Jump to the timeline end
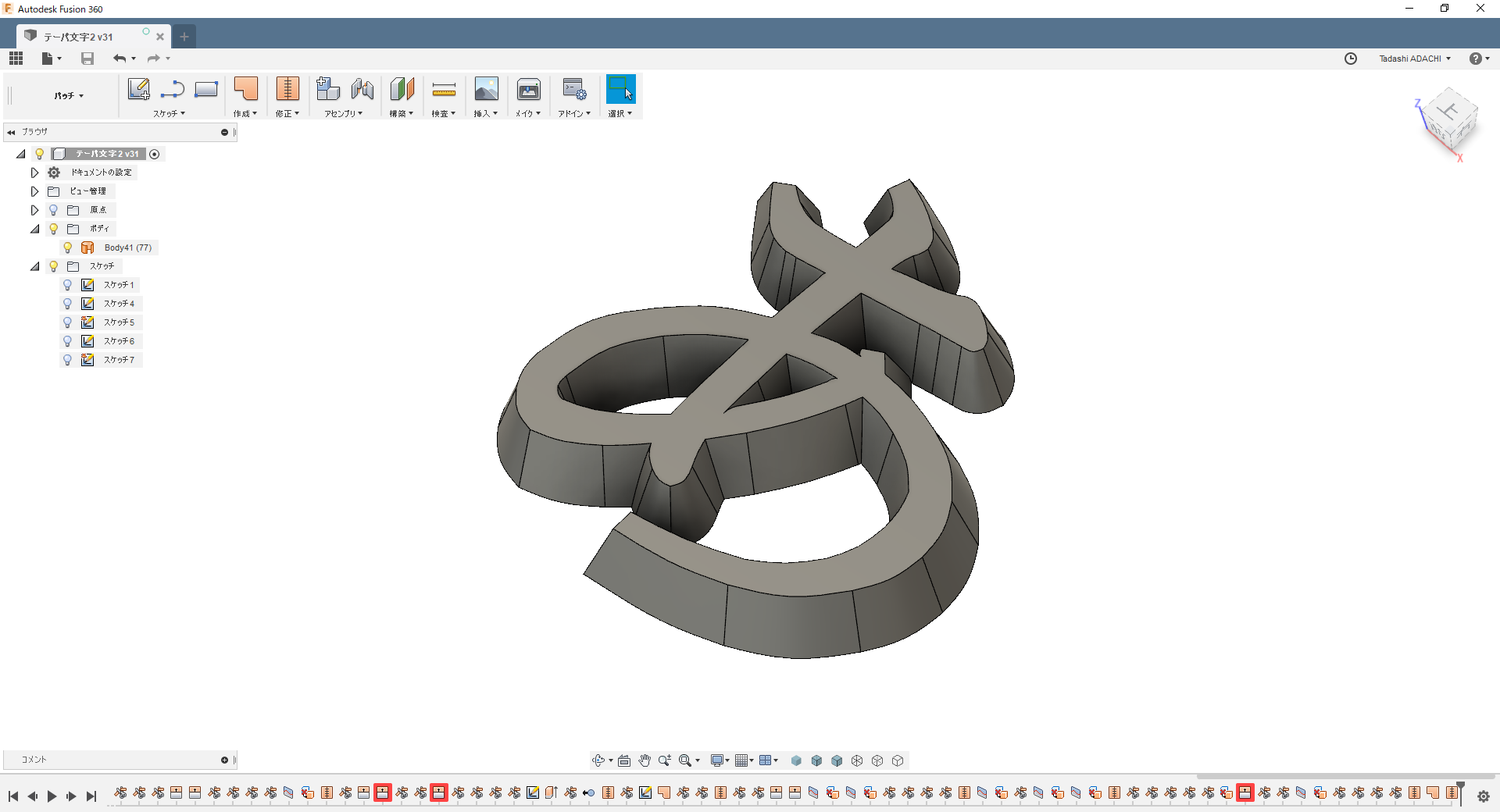 pyautogui.click(x=91, y=796)
